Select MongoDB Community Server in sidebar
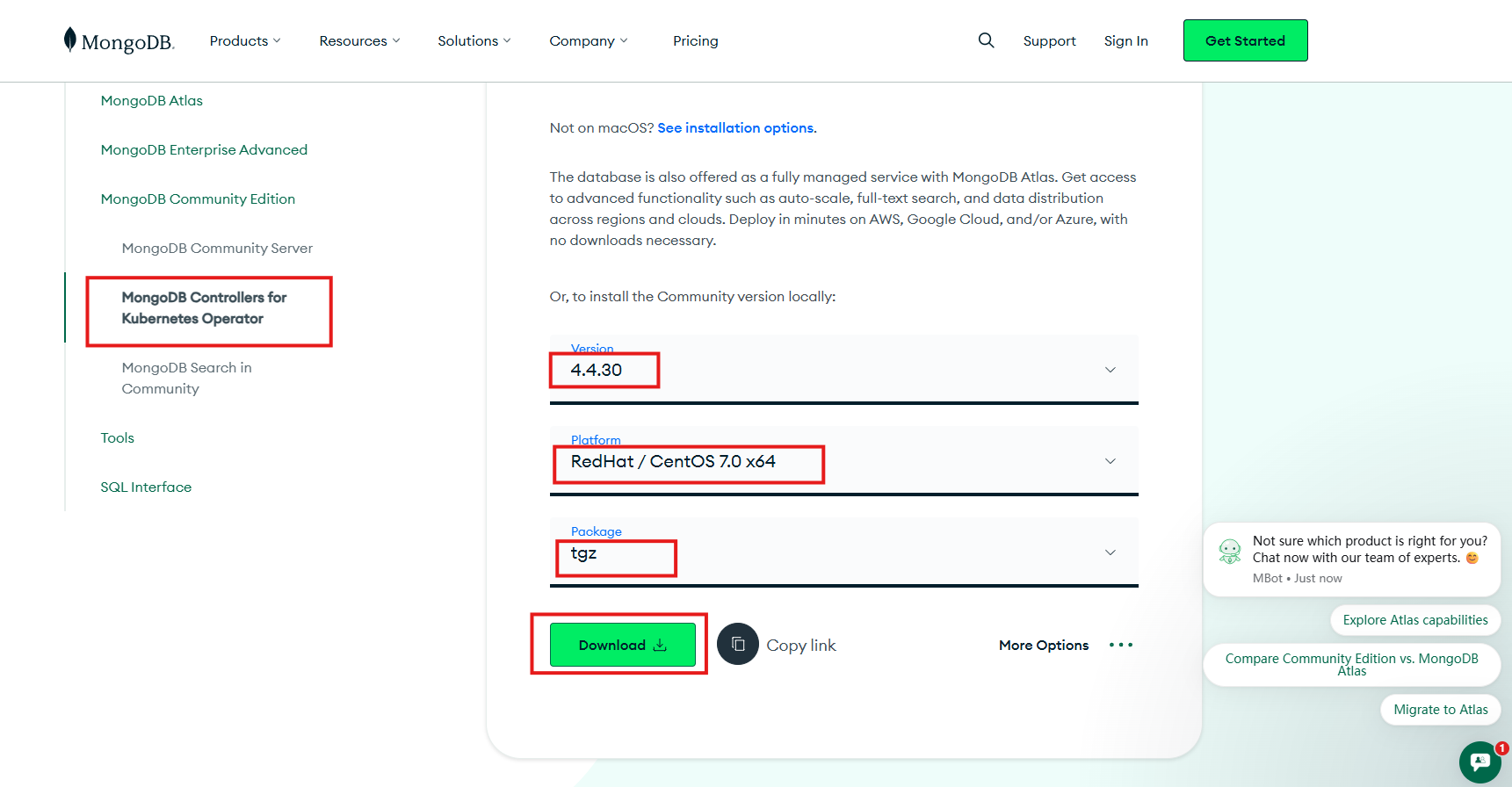1512x787 pixels. pos(217,249)
